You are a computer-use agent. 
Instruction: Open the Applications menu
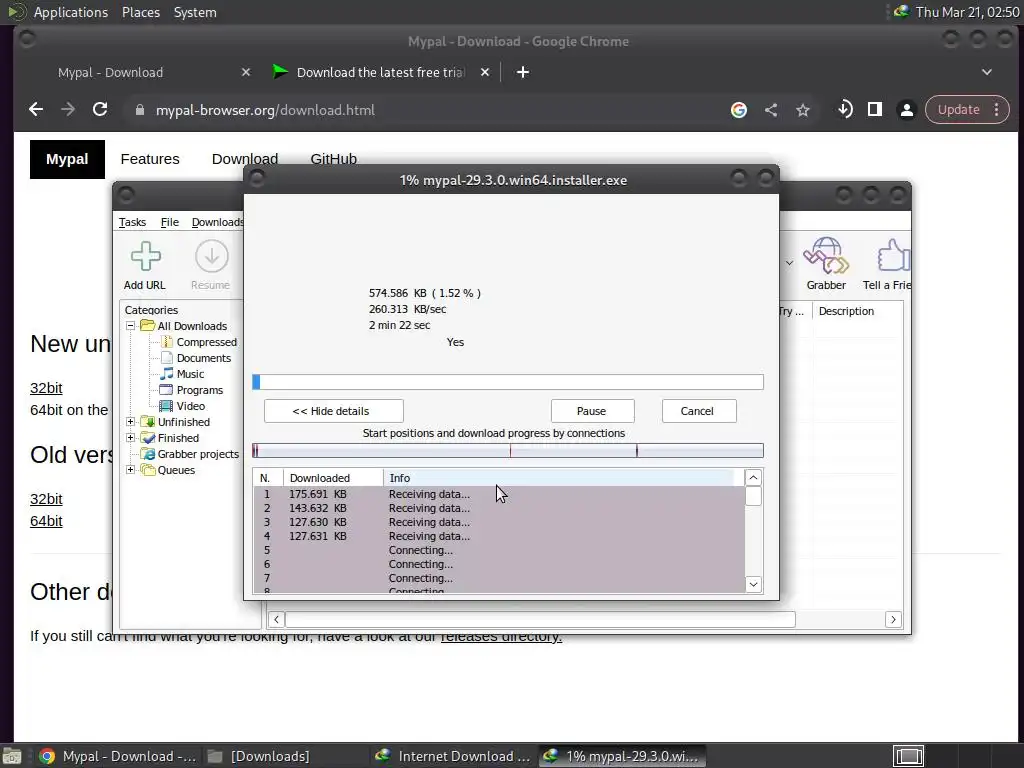pos(71,12)
